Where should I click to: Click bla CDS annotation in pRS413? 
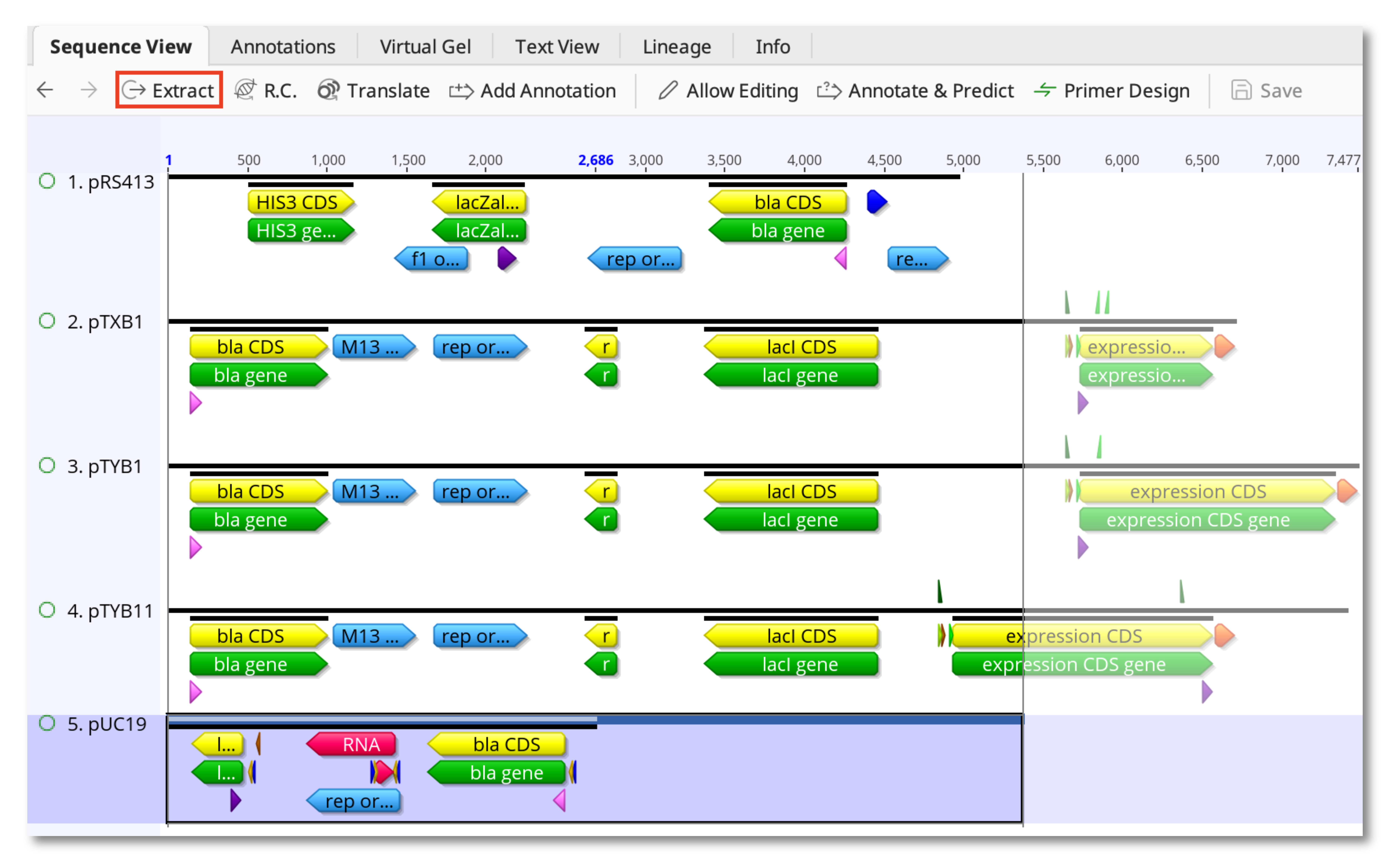(x=778, y=202)
